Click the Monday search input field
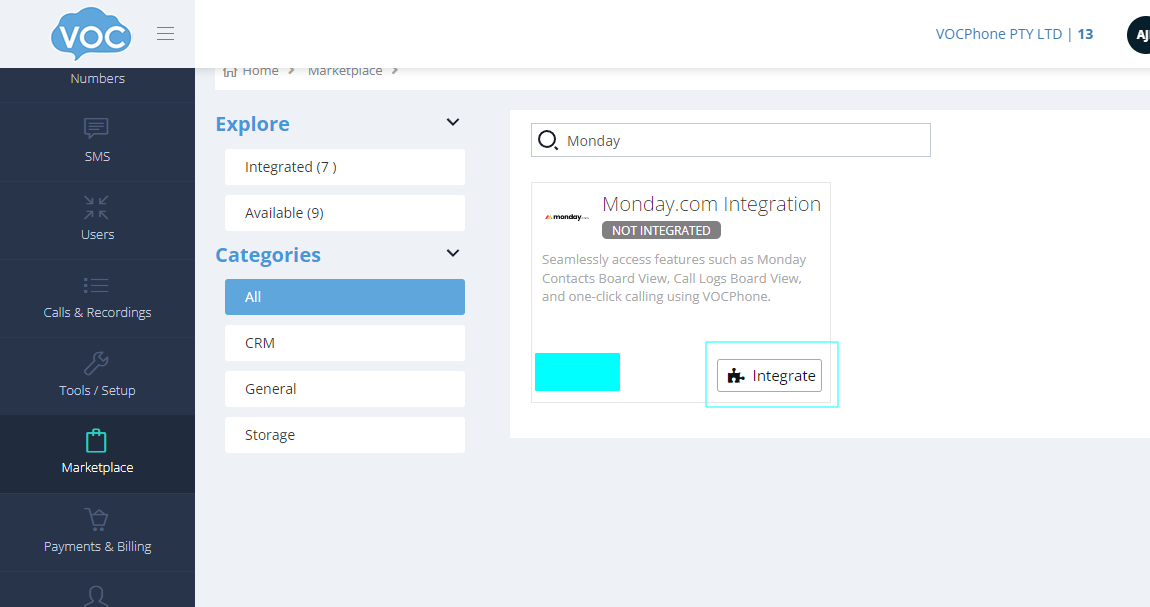 [740, 141]
